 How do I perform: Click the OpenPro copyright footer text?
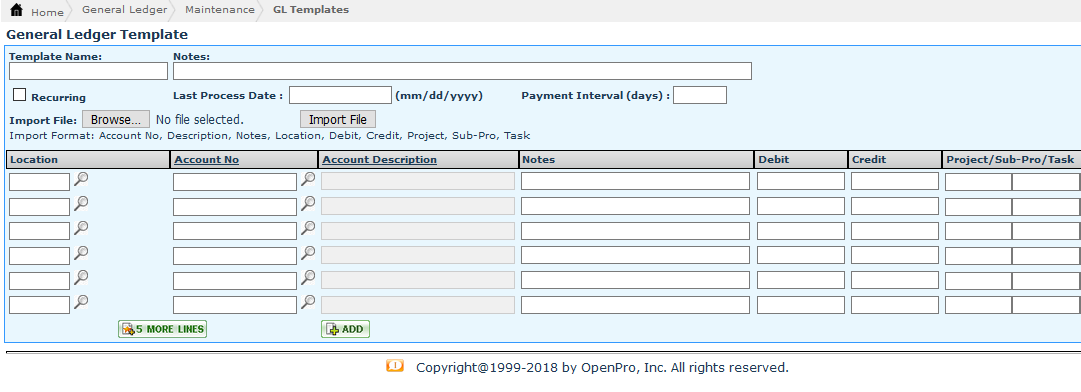coord(602,368)
